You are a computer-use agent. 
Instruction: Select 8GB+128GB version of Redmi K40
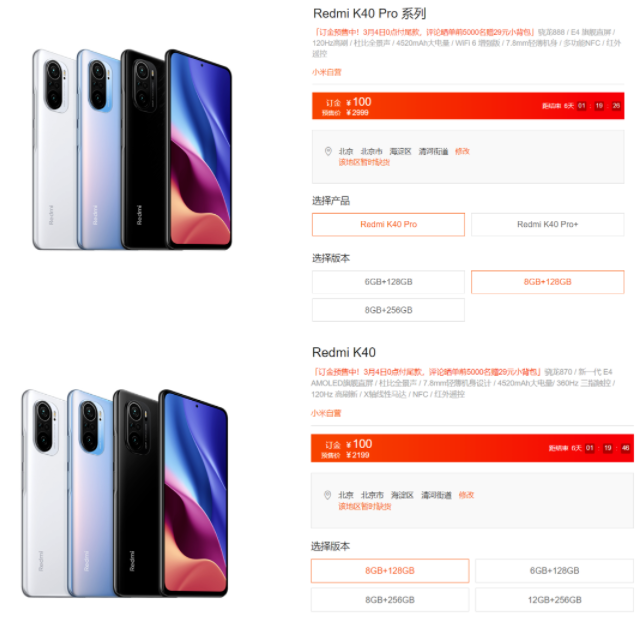pos(390,571)
